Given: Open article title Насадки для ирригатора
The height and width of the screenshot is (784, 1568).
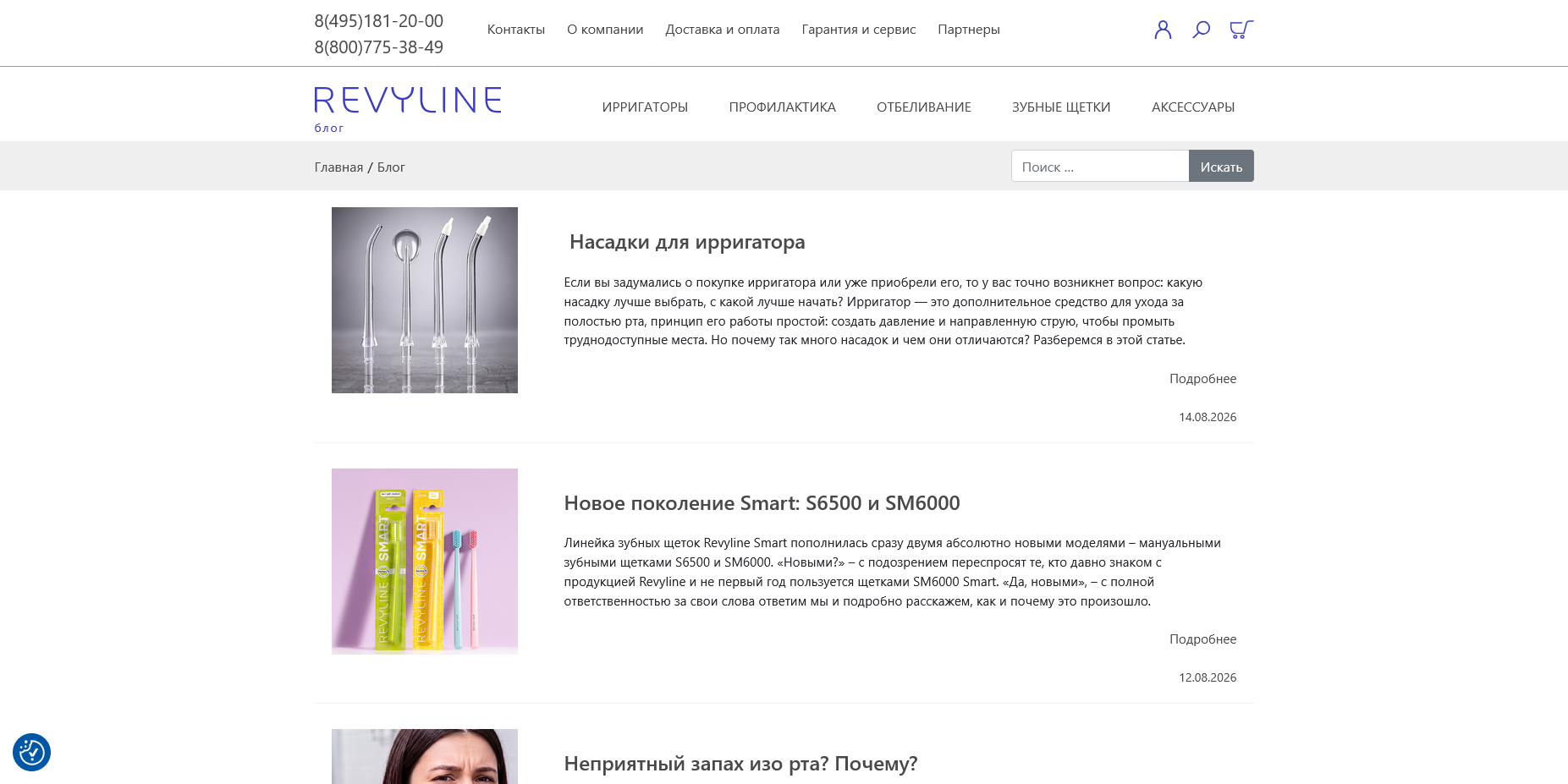Looking at the screenshot, I should coord(687,242).
